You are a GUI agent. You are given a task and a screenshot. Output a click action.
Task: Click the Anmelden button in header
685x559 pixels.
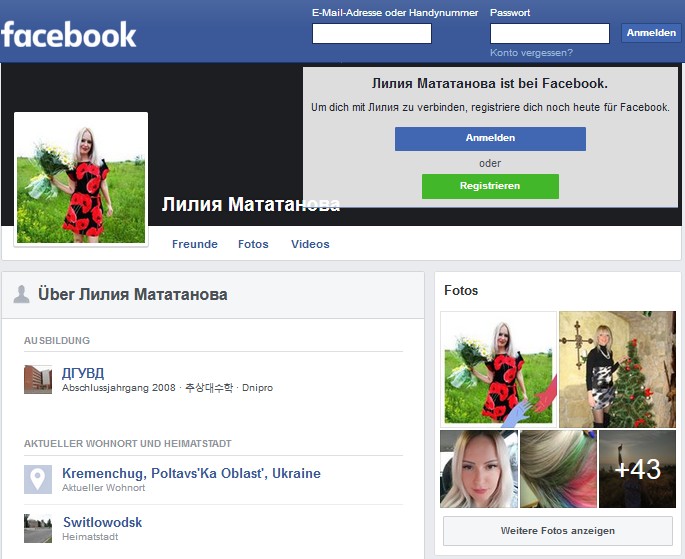pyautogui.click(x=651, y=33)
